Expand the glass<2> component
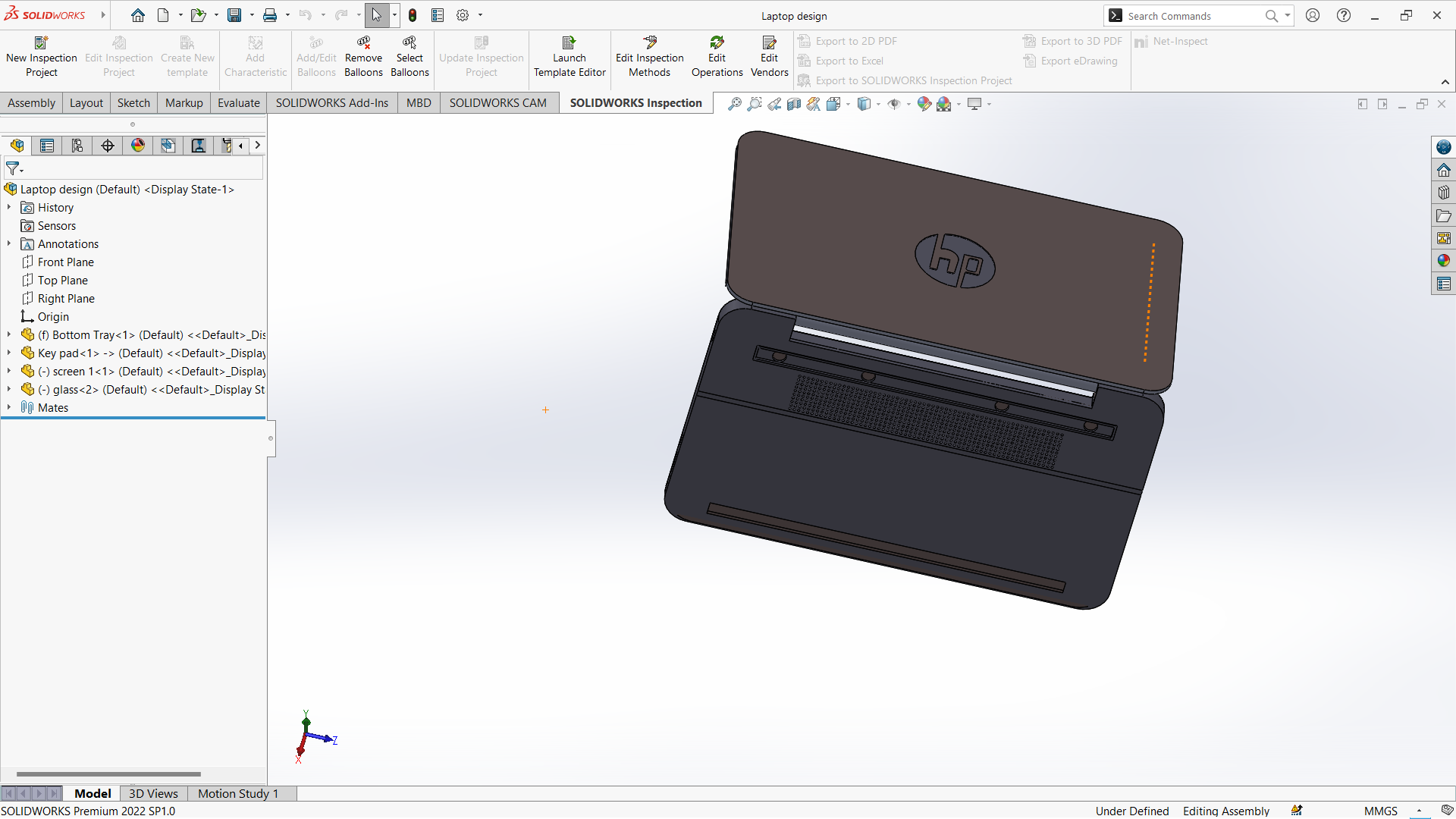1456x819 pixels. tap(9, 389)
